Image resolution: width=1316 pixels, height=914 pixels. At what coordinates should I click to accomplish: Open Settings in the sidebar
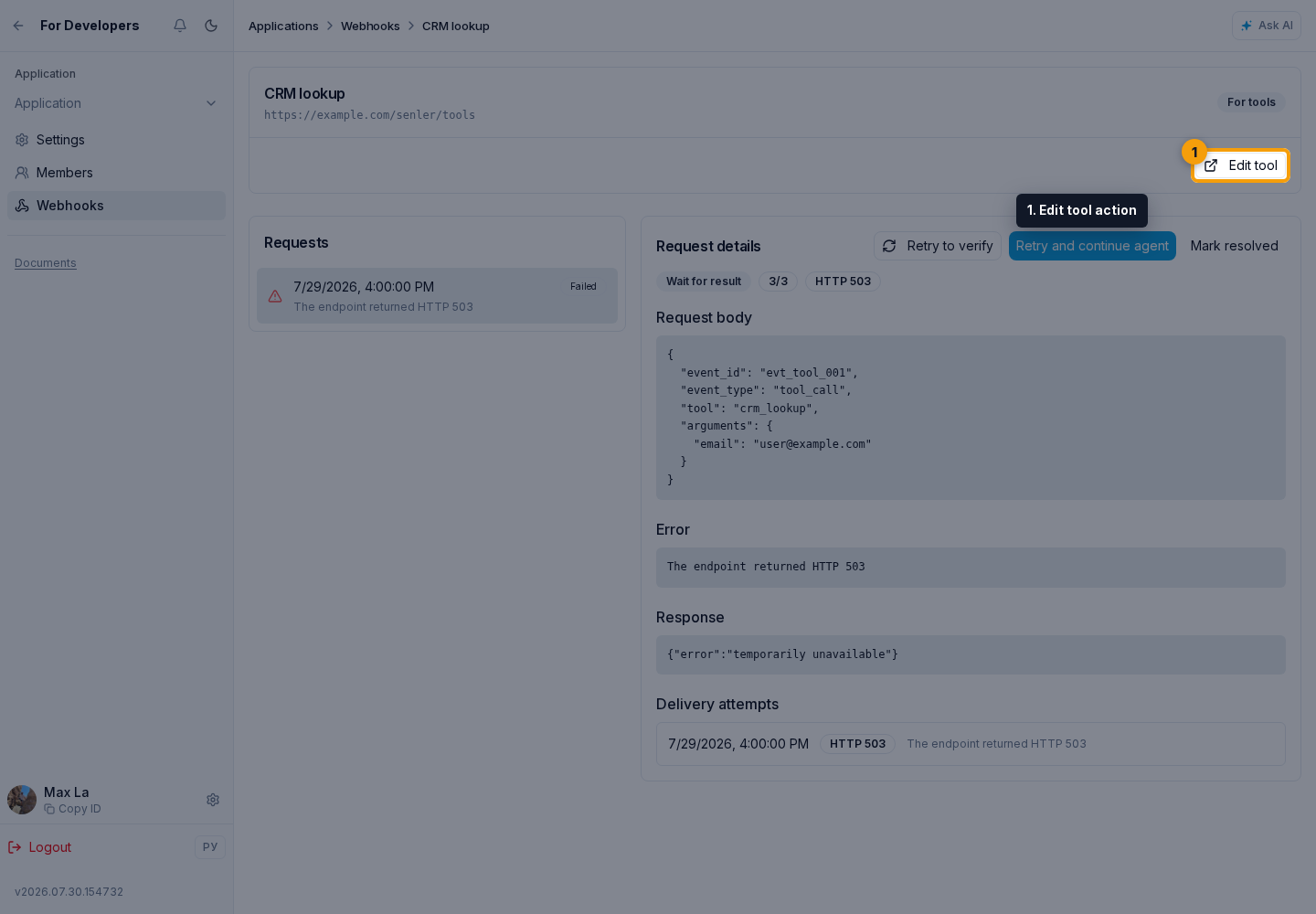click(x=116, y=140)
